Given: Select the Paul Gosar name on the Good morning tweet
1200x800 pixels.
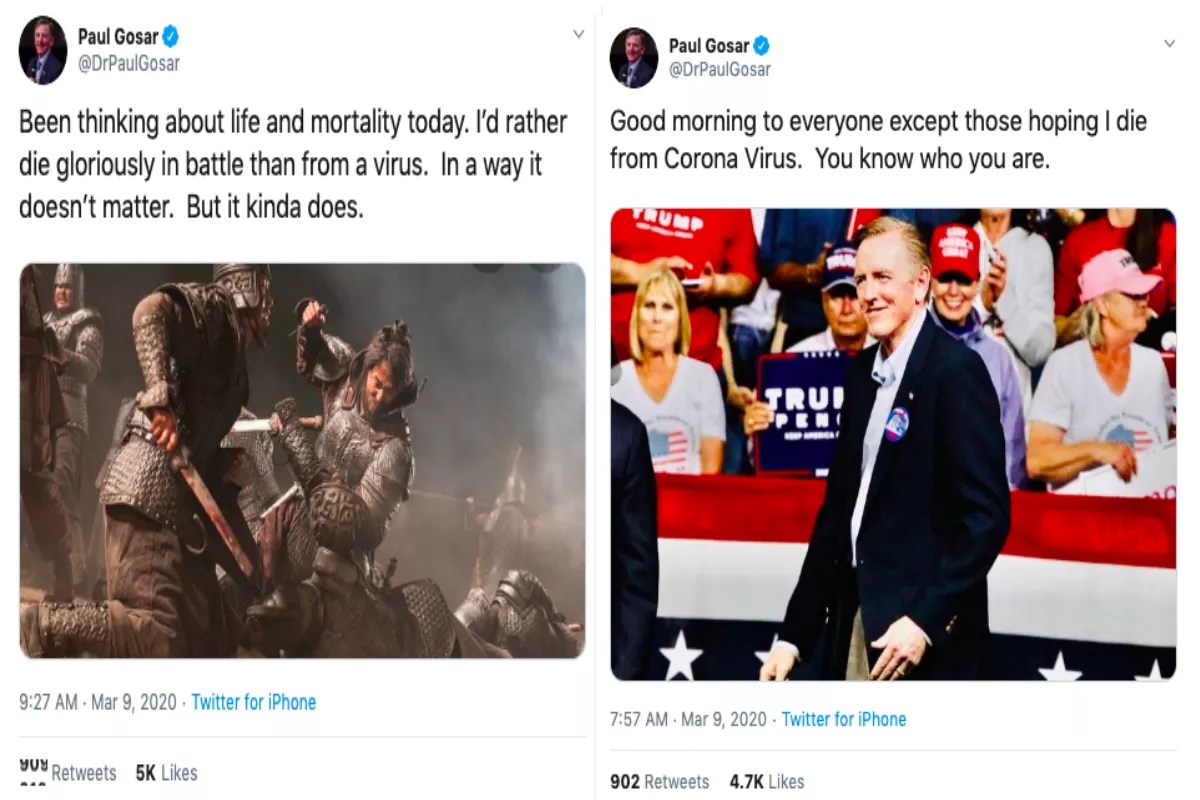Looking at the screenshot, I should coord(708,45).
